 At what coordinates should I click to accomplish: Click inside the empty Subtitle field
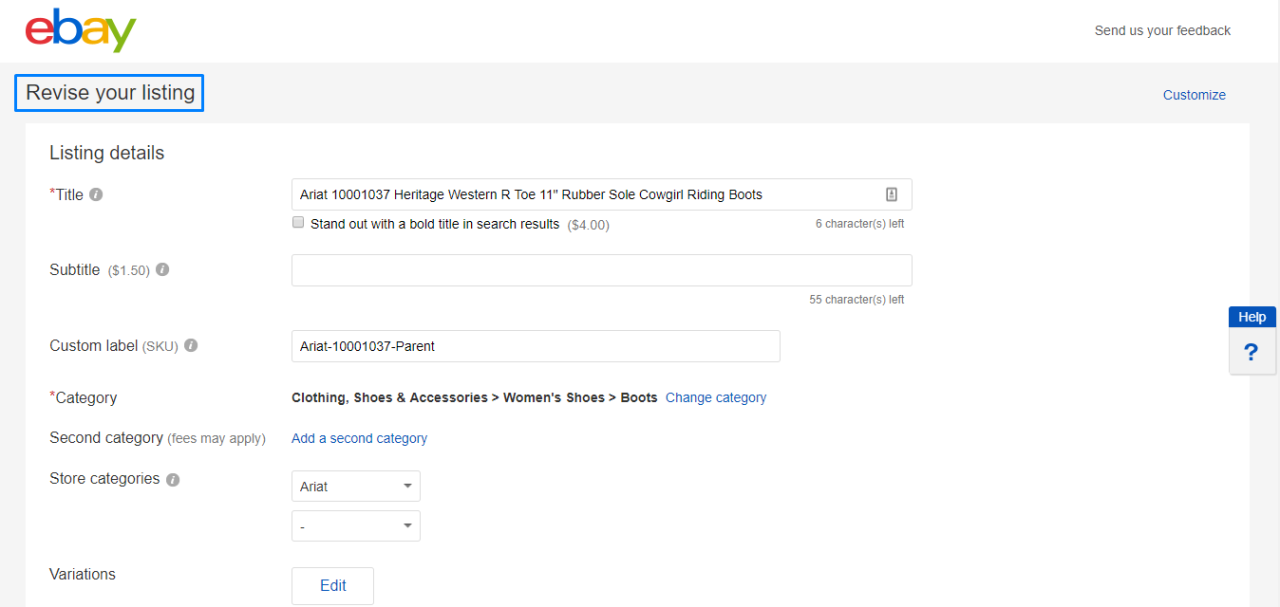[600, 269]
